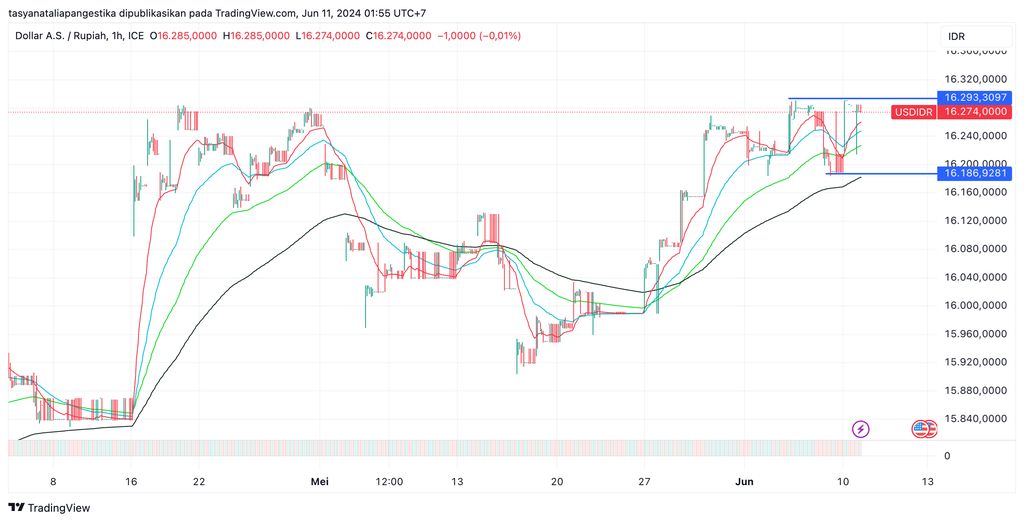
Task: Select the blue 16.186,9281 price label
Action: (974, 173)
